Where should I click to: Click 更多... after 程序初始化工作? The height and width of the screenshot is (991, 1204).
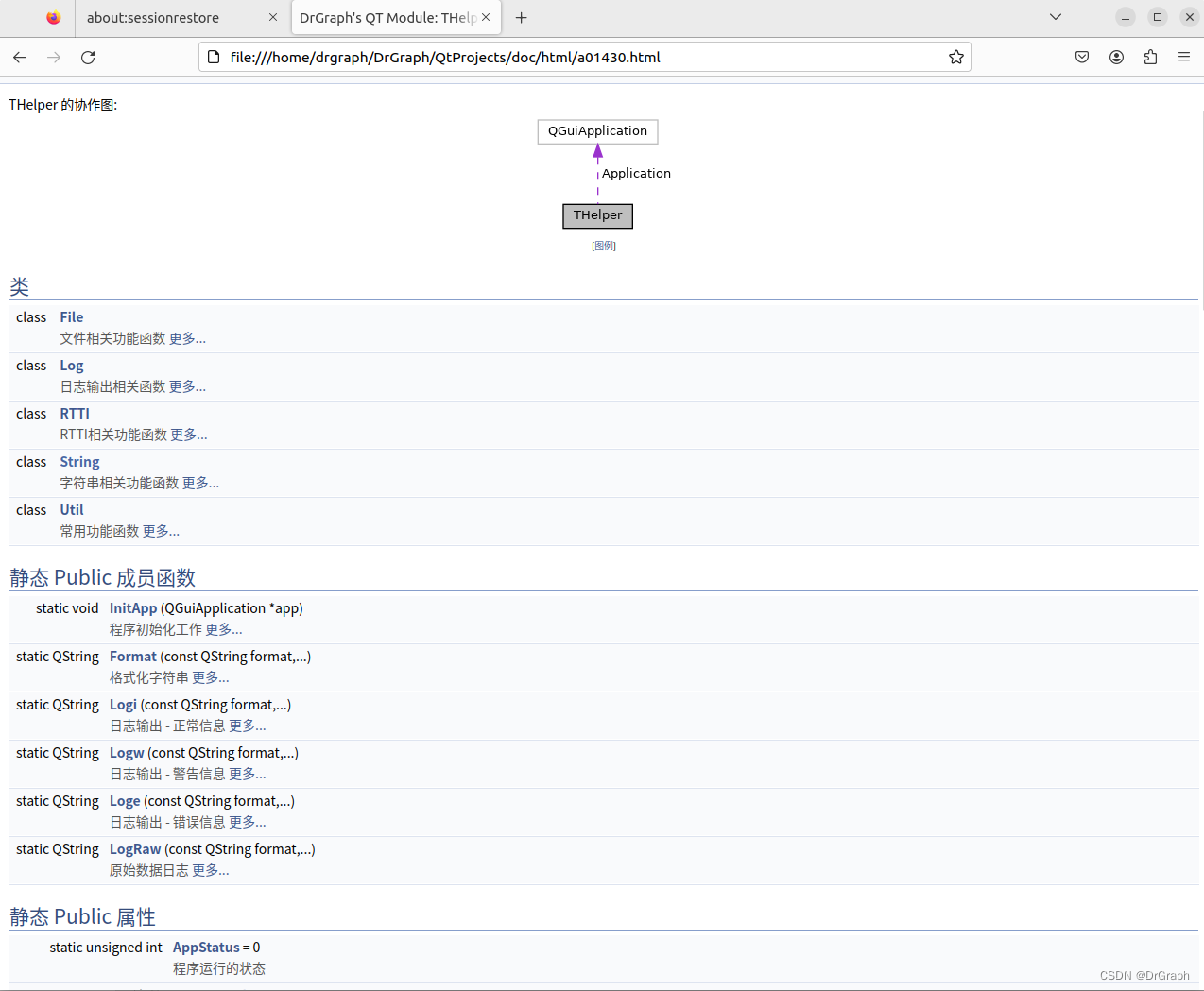pos(224,629)
